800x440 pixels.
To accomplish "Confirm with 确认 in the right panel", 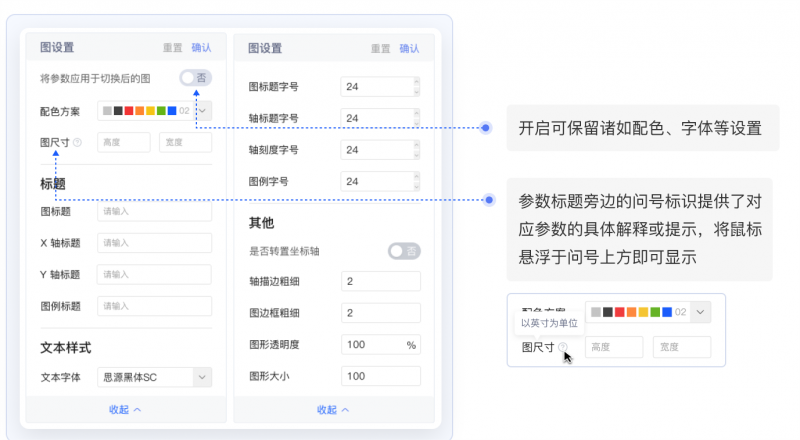I will [409, 47].
